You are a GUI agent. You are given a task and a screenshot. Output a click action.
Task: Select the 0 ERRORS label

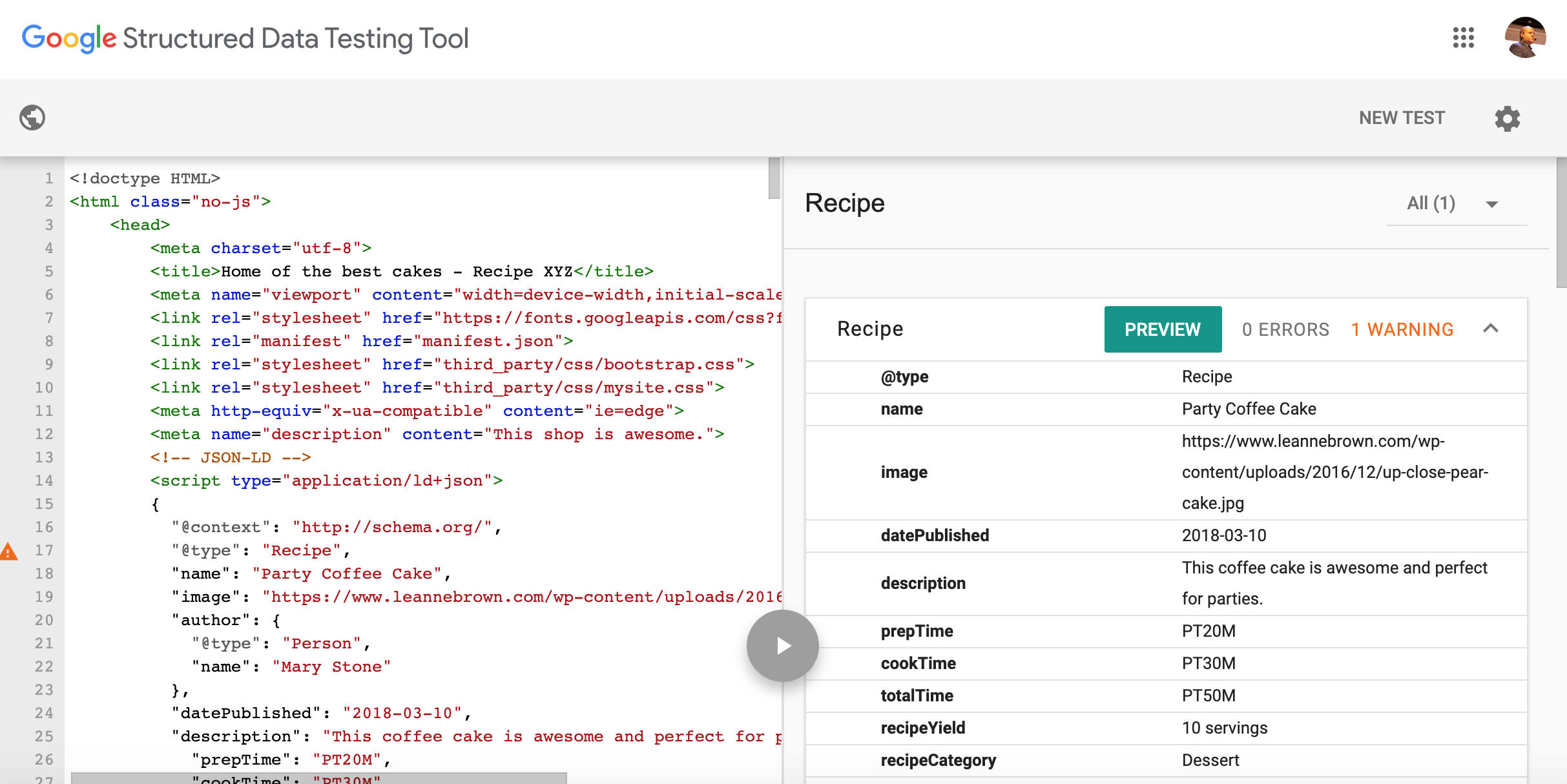pos(1285,329)
